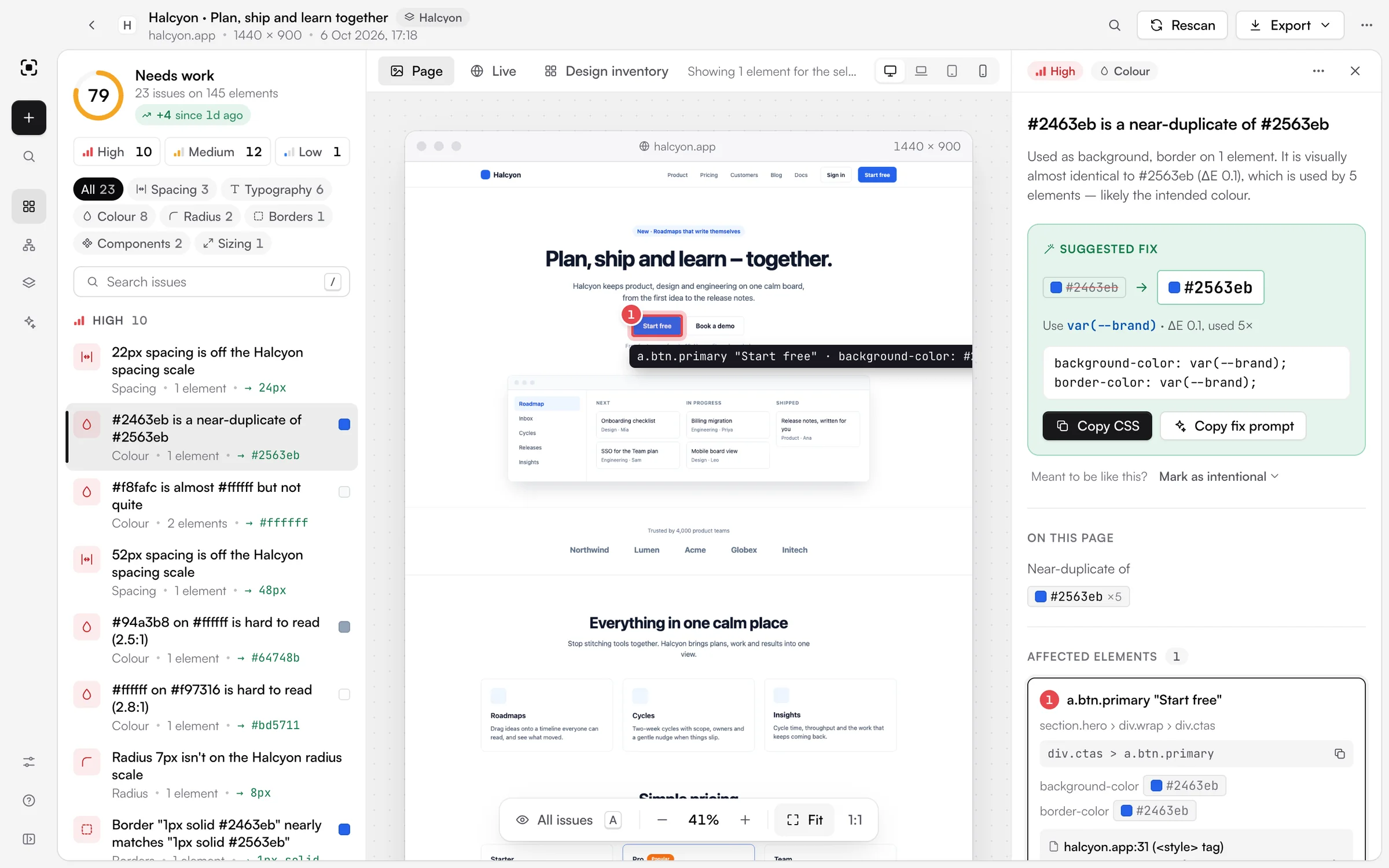Open the help question-mark icon
1389x868 pixels.
point(29,800)
